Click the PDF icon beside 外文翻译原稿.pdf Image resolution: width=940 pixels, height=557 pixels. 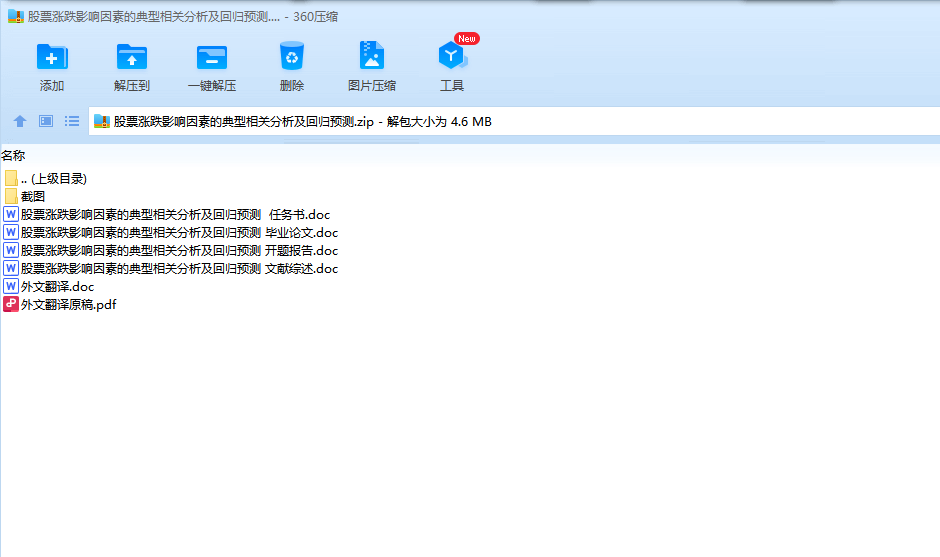tap(11, 304)
